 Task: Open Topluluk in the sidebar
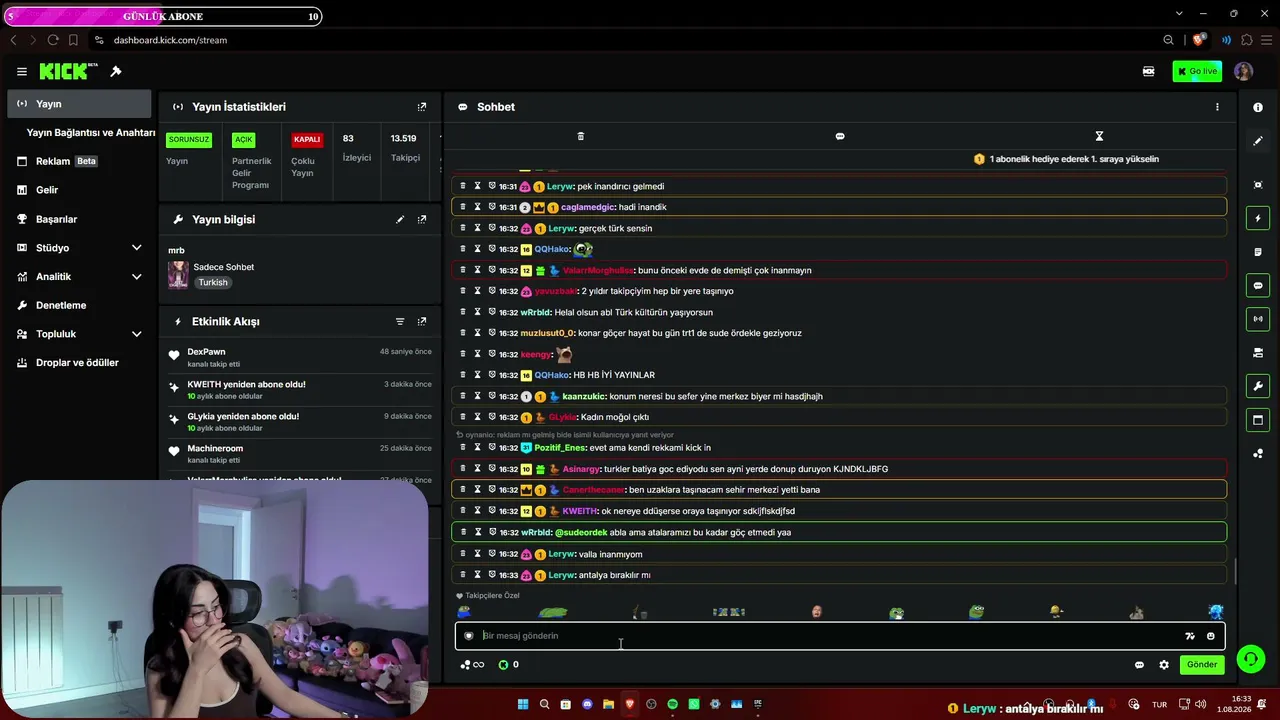click(x=56, y=334)
